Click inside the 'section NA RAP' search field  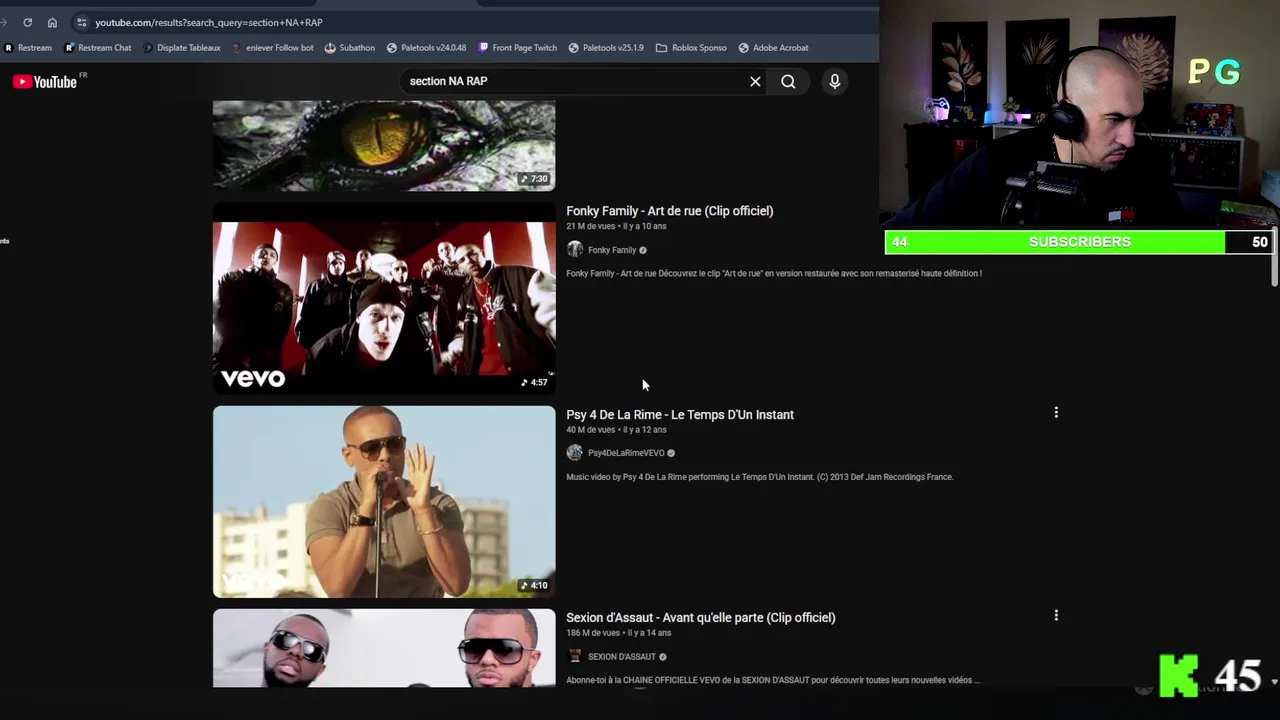pyautogui.click(x=575, y=81)
